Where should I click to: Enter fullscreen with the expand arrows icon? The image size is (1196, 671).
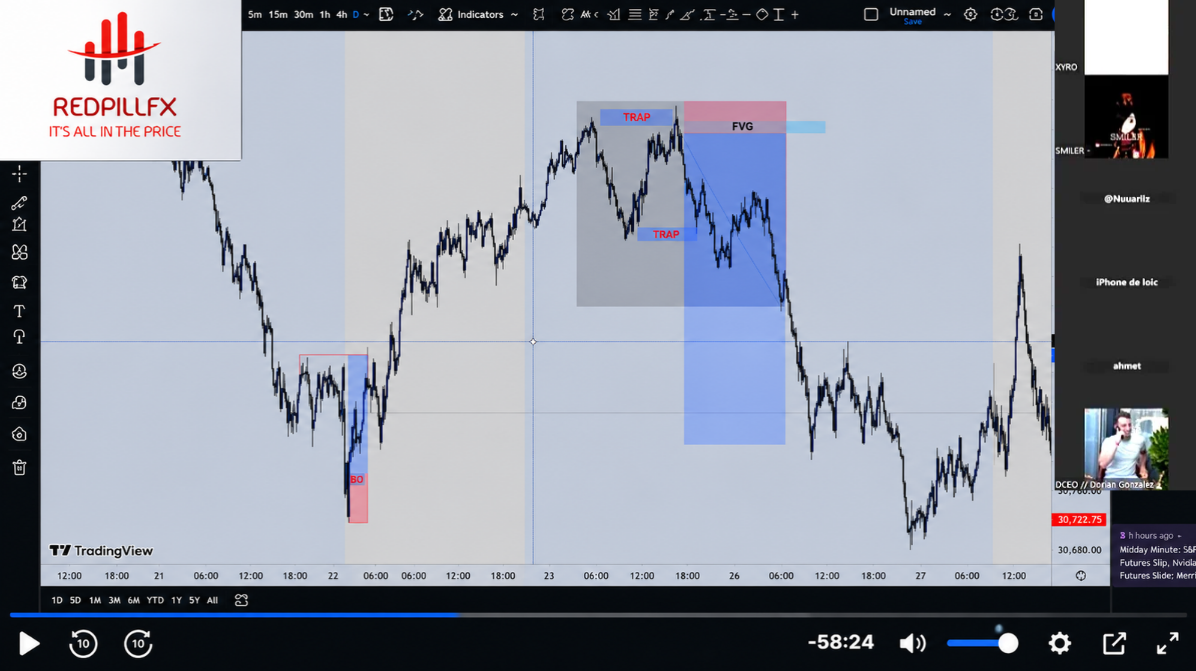(1168, 644)
